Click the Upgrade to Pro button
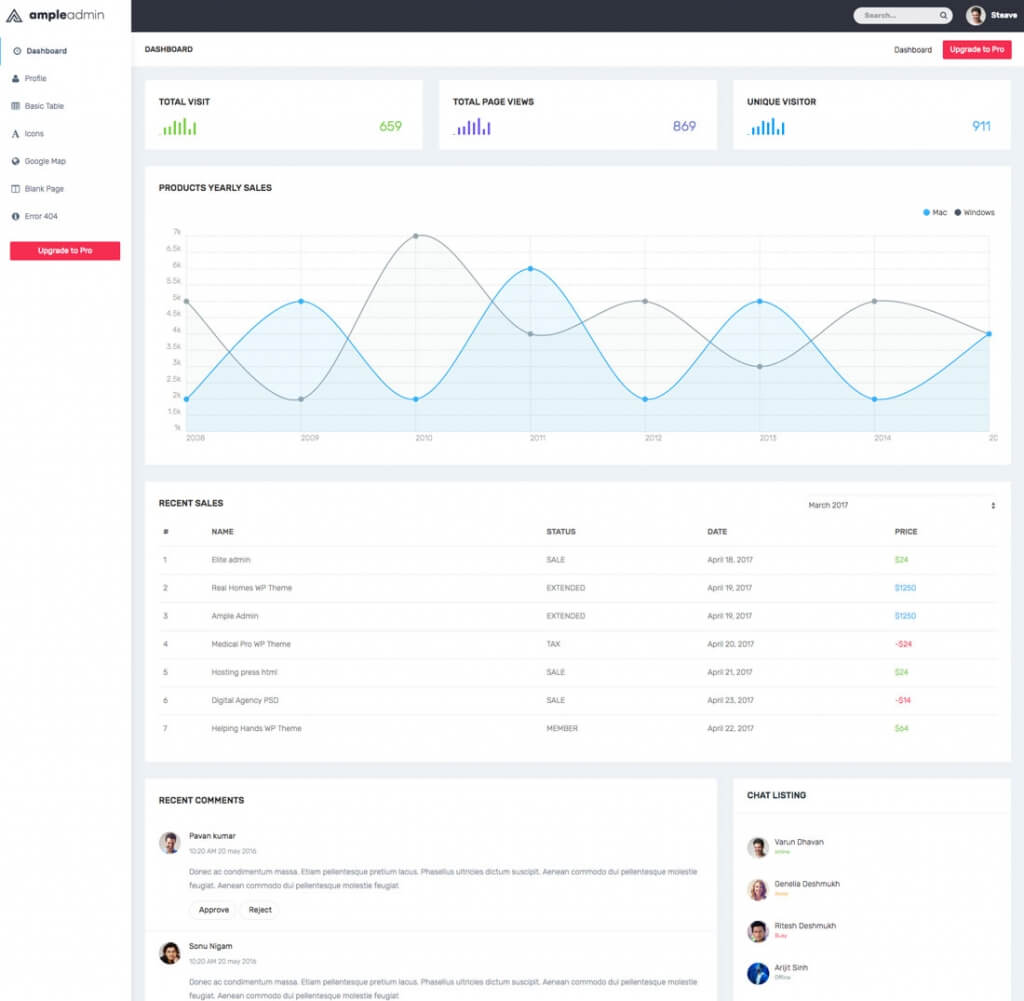Screen dimensions: 1024x1001 [x=976, y=49]
